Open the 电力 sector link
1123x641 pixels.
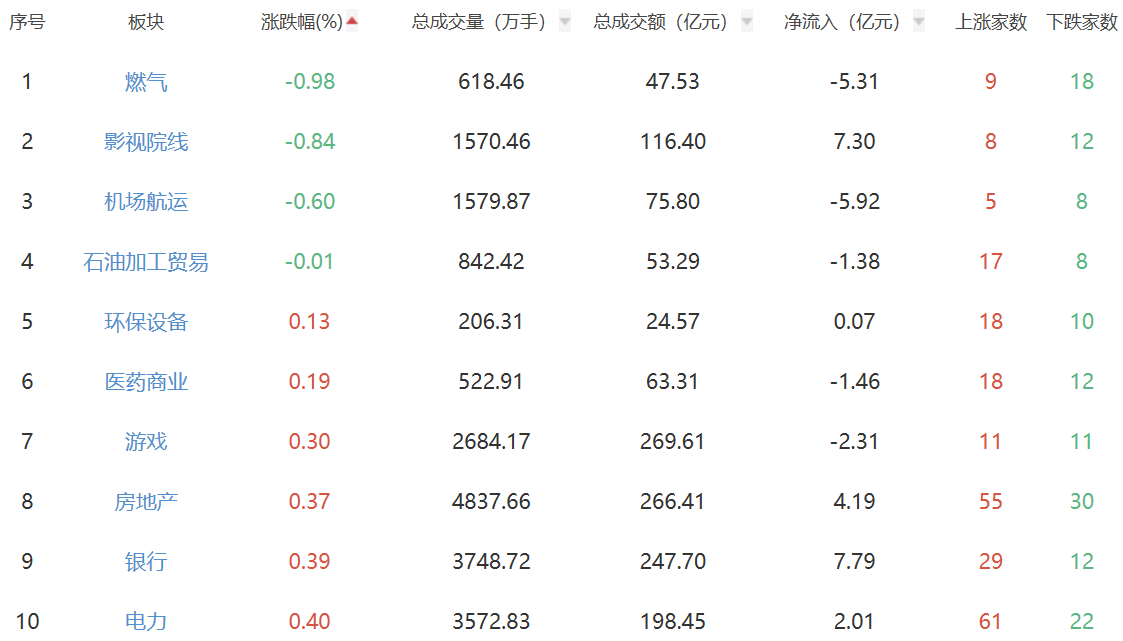click(146, 621)
